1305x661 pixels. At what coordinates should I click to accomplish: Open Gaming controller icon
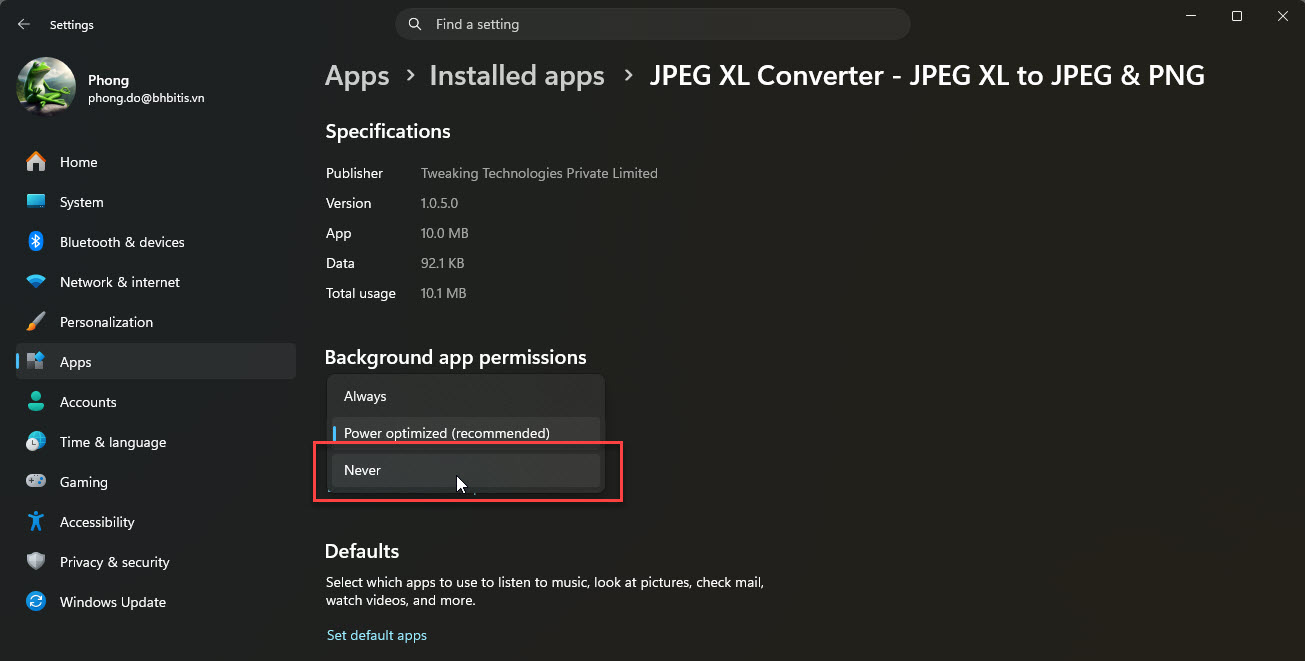(x=36, y=482)
